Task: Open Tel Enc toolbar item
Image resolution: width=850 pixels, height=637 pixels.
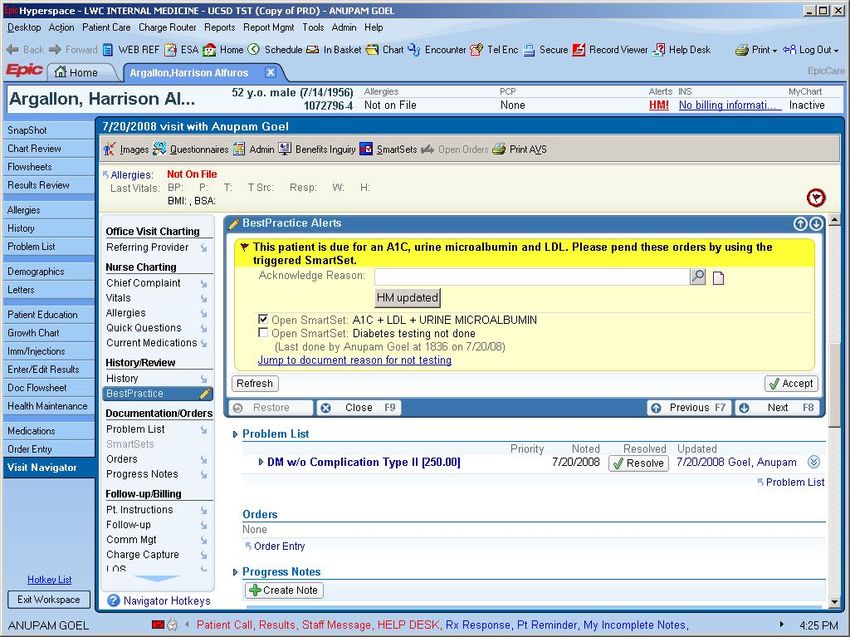Action: pyautogui.click(x=494, y=50)
